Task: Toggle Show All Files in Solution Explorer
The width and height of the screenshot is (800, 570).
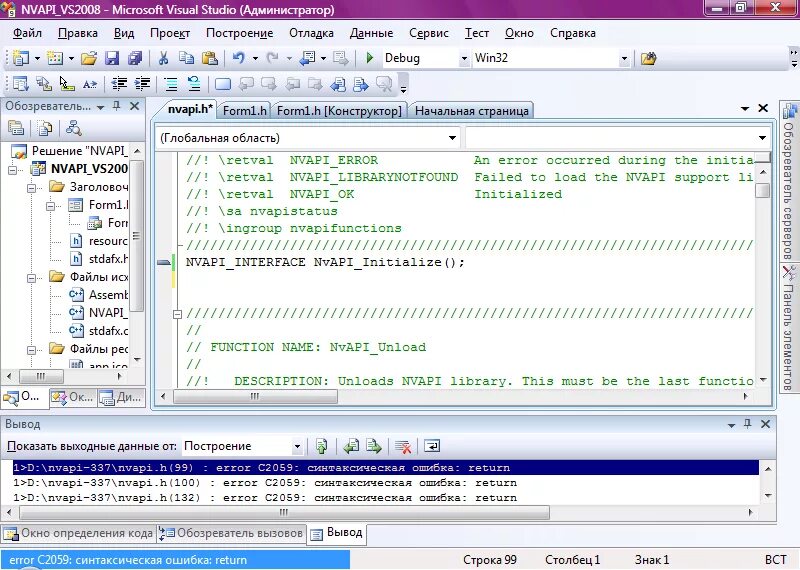Action: 45,128
